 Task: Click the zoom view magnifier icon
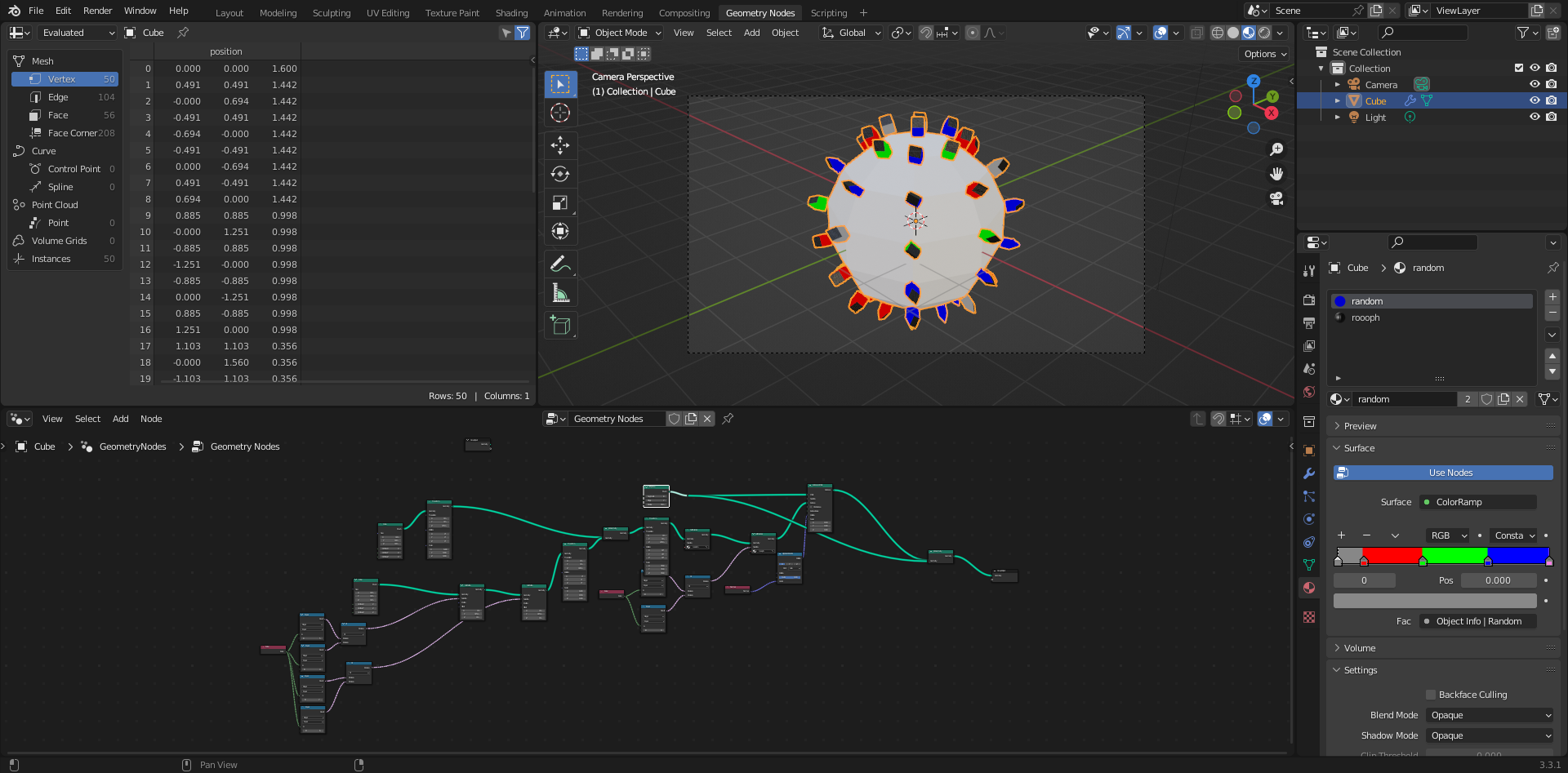(x=1276, y=149)
